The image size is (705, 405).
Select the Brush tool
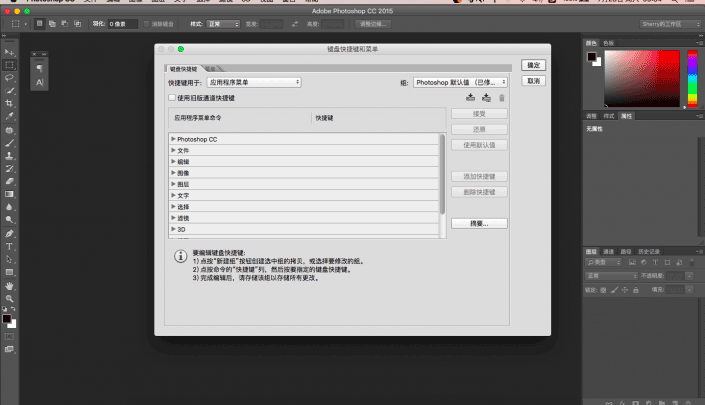9,143
